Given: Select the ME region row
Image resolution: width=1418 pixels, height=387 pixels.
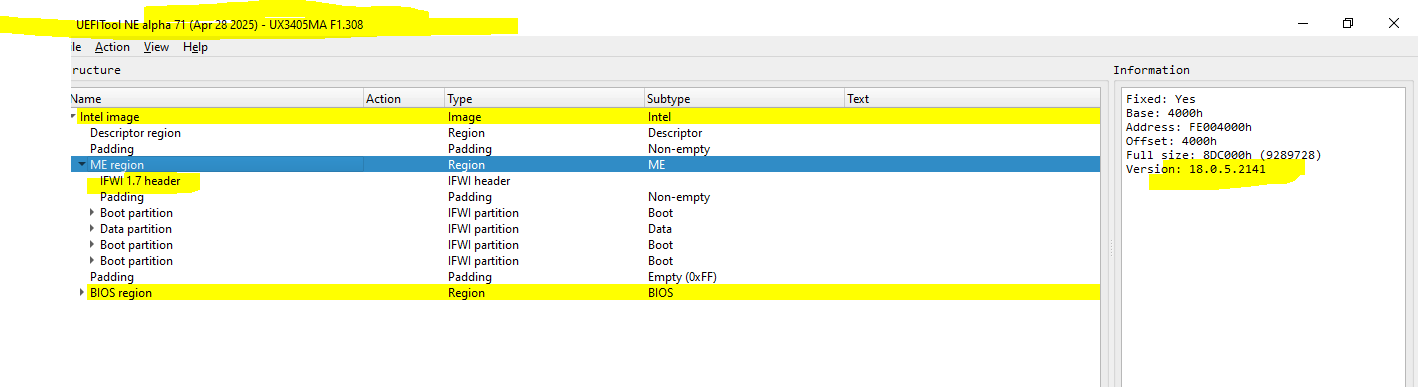Looking at the screenshot, I should [x=584, y=165].
